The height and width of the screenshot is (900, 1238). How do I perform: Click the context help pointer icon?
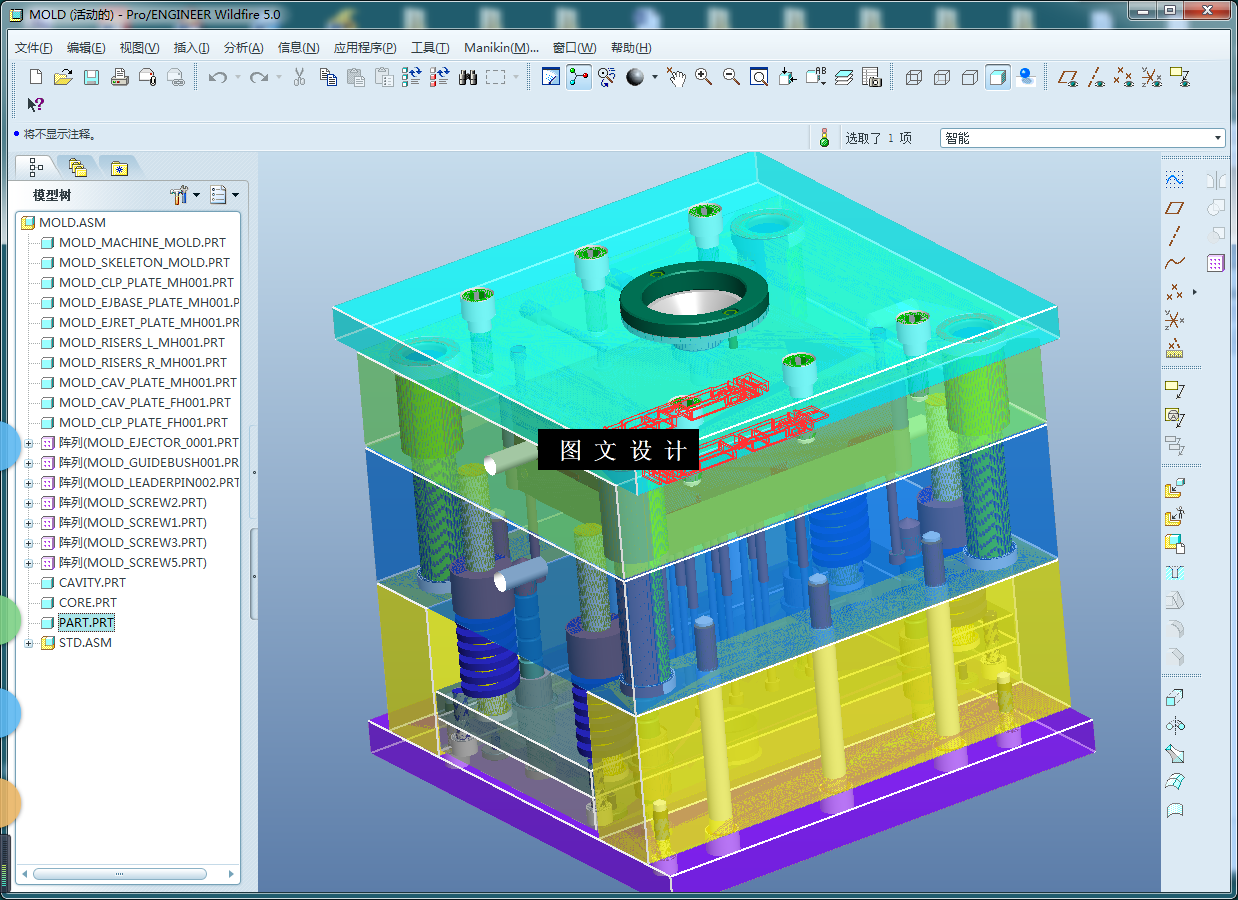pos(35,104)
